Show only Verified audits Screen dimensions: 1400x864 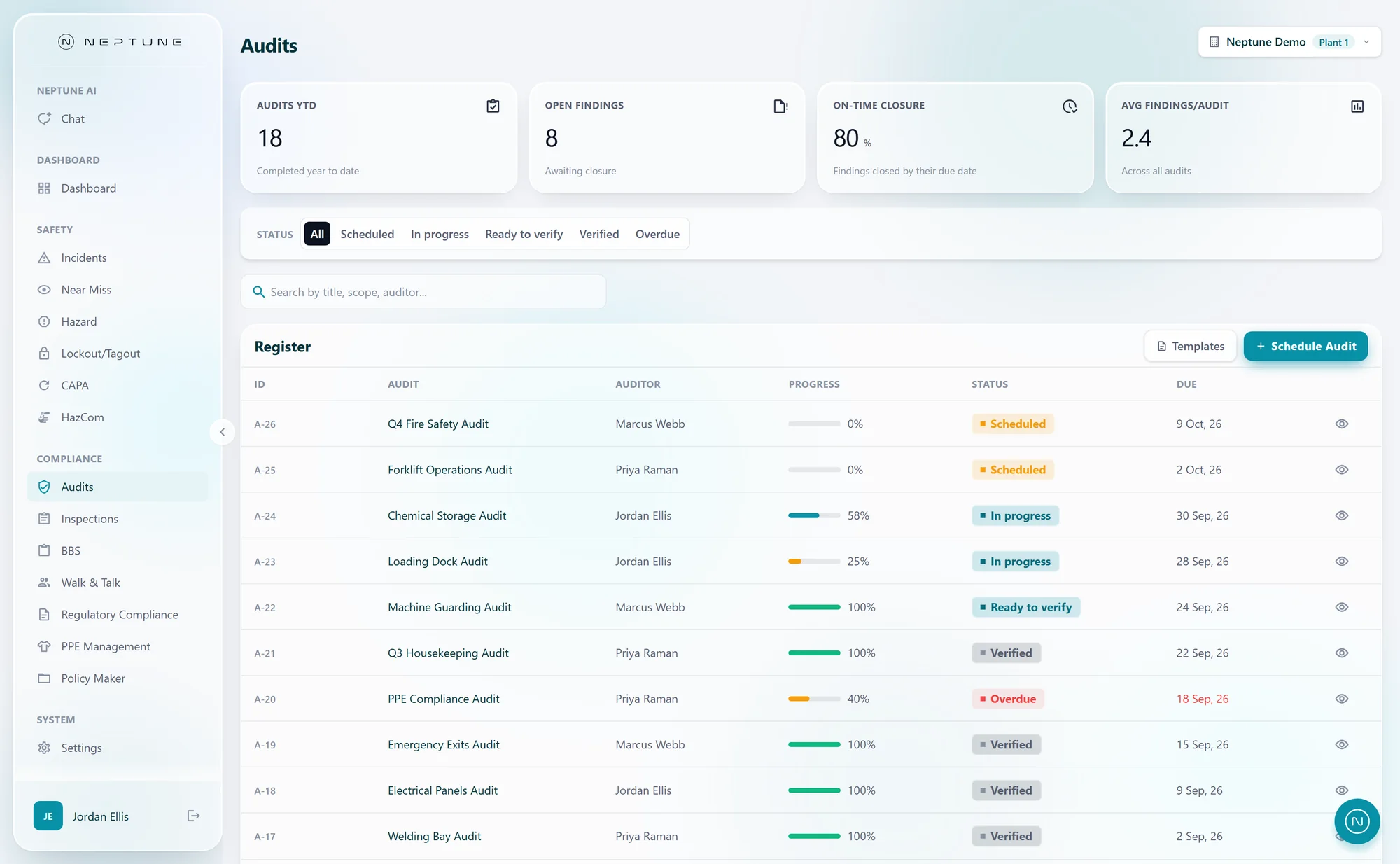click(x=598, y=234)
